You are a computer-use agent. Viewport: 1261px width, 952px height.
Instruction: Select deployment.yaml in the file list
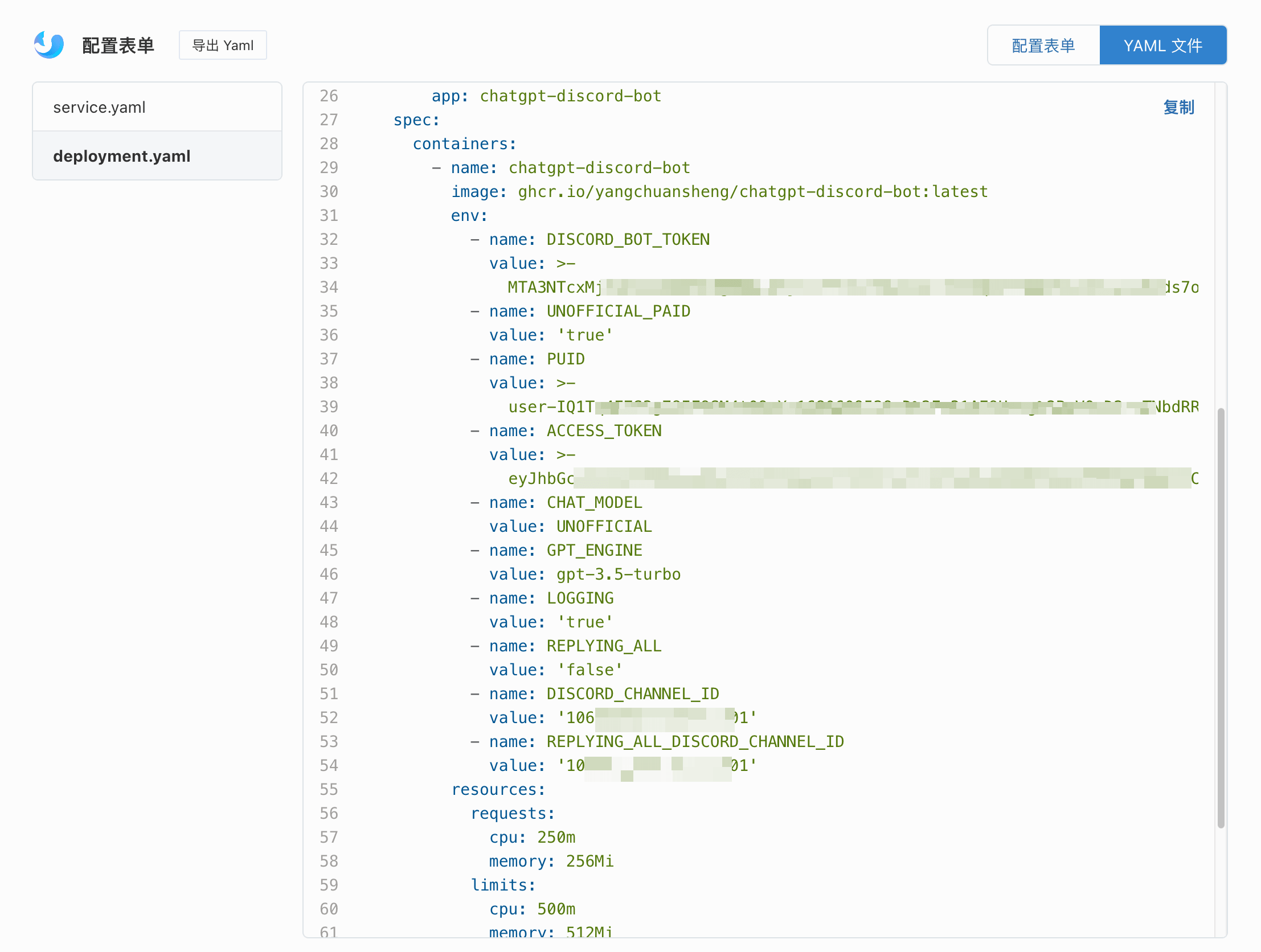[x=157, y=156]
